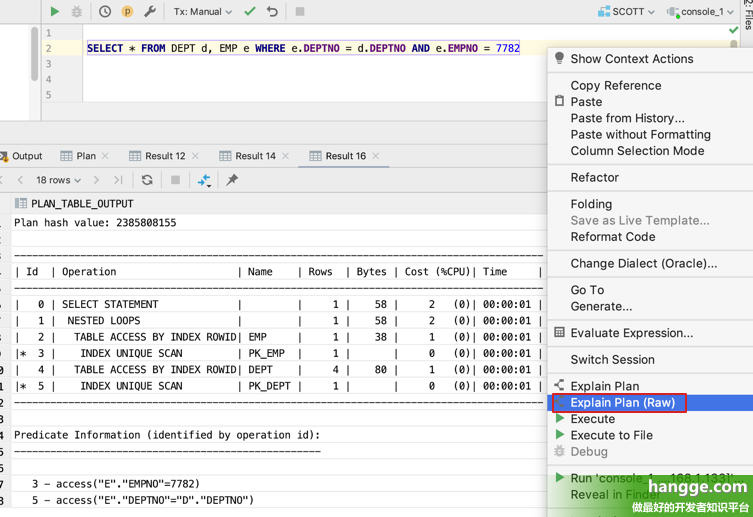
Task: Open Tx: Manual transaction mode dropdown
Action: tap(203, 12)
